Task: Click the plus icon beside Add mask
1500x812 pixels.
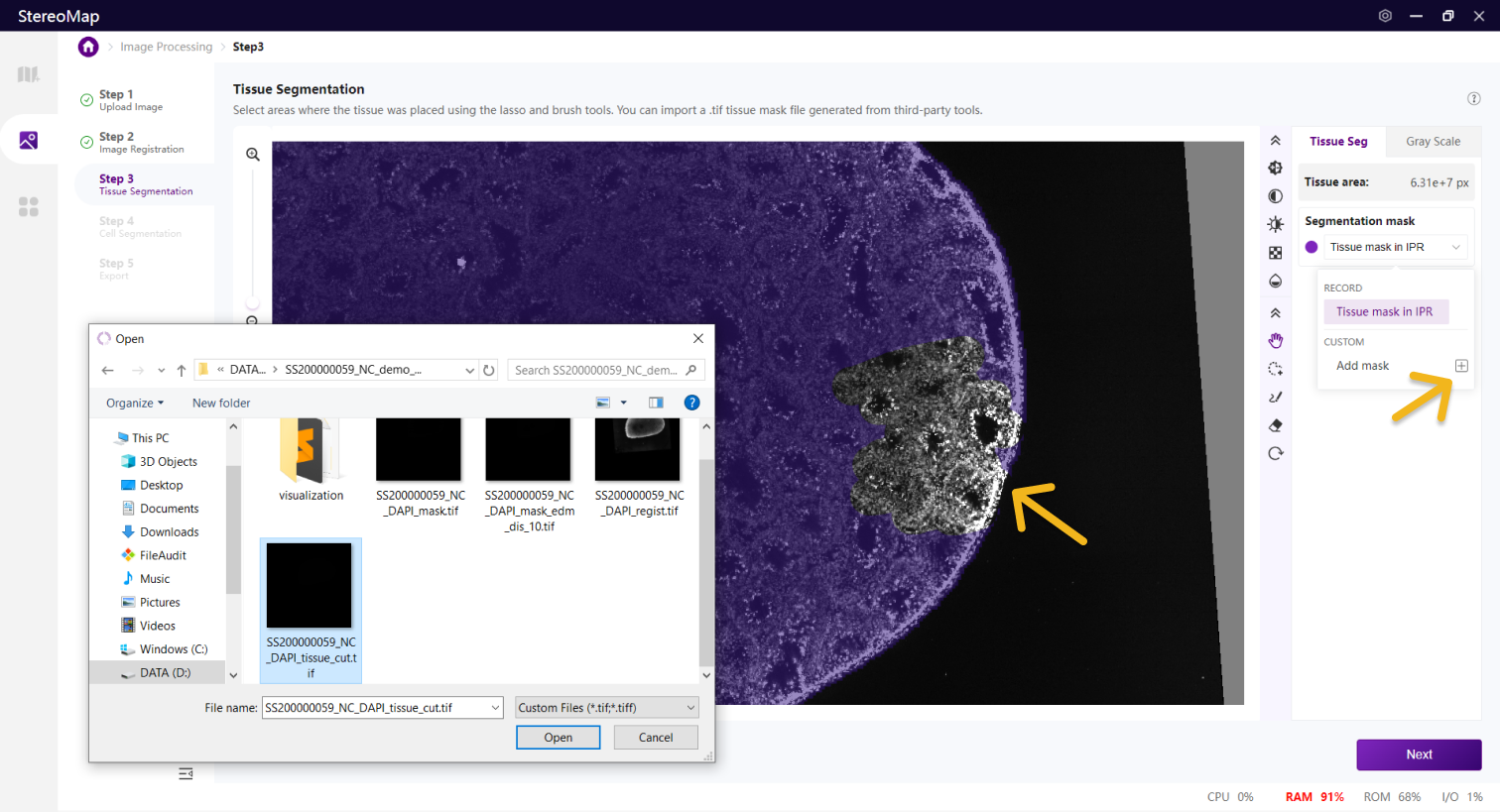Action: pyautogui.click(x=1461, y=366)
